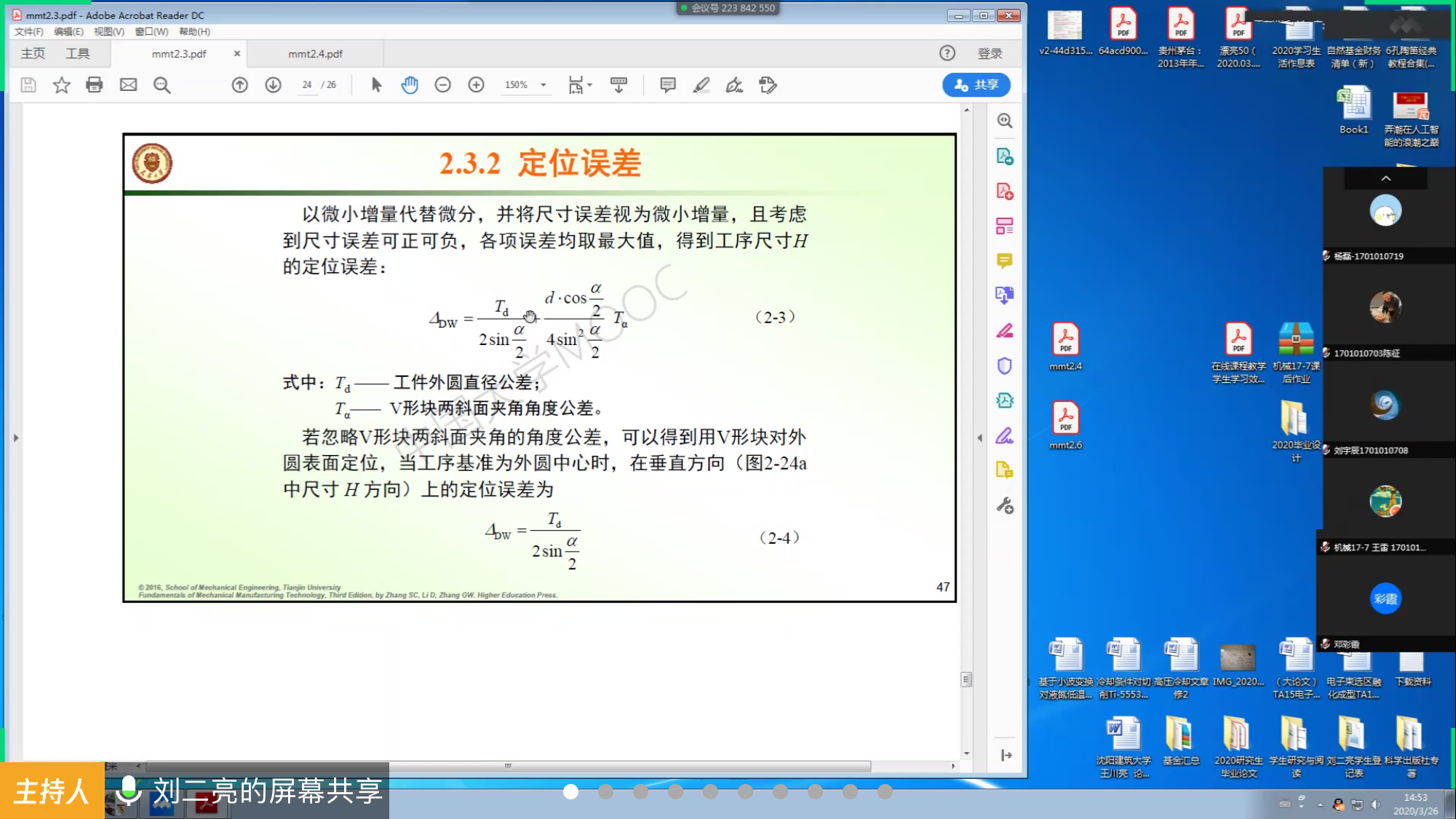Open 机械17-7课后作业 archive on desktop
Screen dimensions: 1456x819
(1296, 353)
